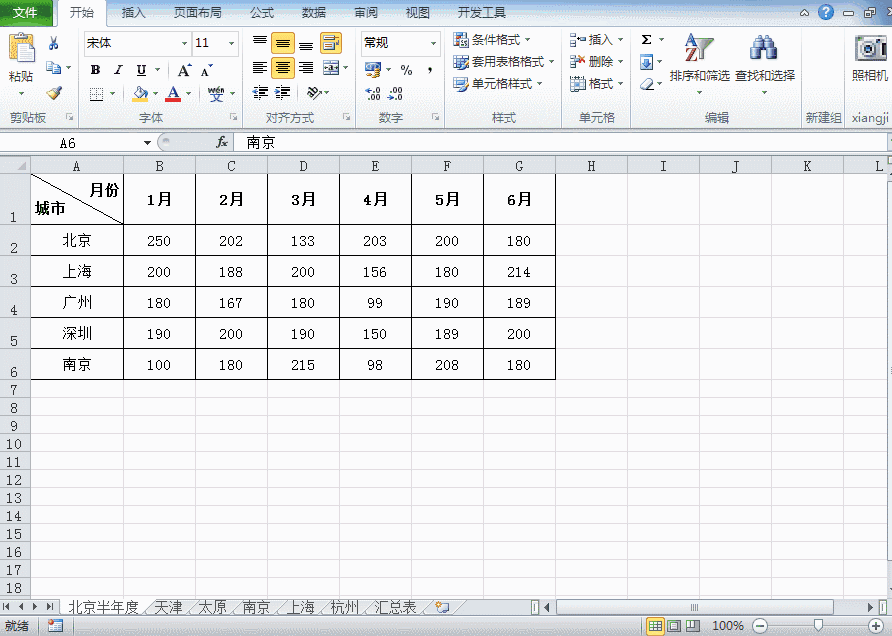Screen dimensions: 892x636
Task: Switch to the 开发工具 ribbon tab
Action: click(x=481, y=13)
